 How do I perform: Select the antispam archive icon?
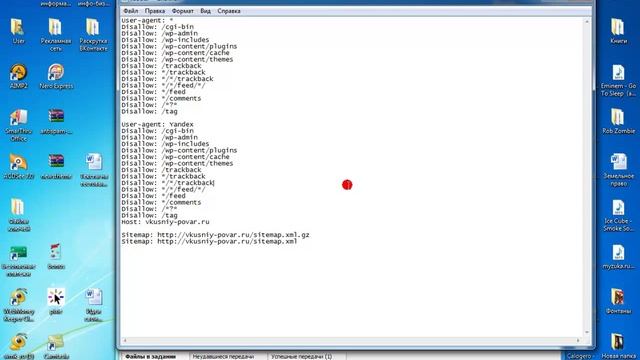[56, 122]
